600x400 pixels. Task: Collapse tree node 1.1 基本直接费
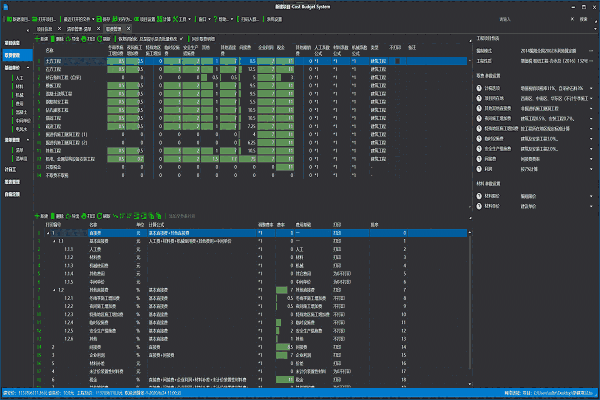[55, 241]
